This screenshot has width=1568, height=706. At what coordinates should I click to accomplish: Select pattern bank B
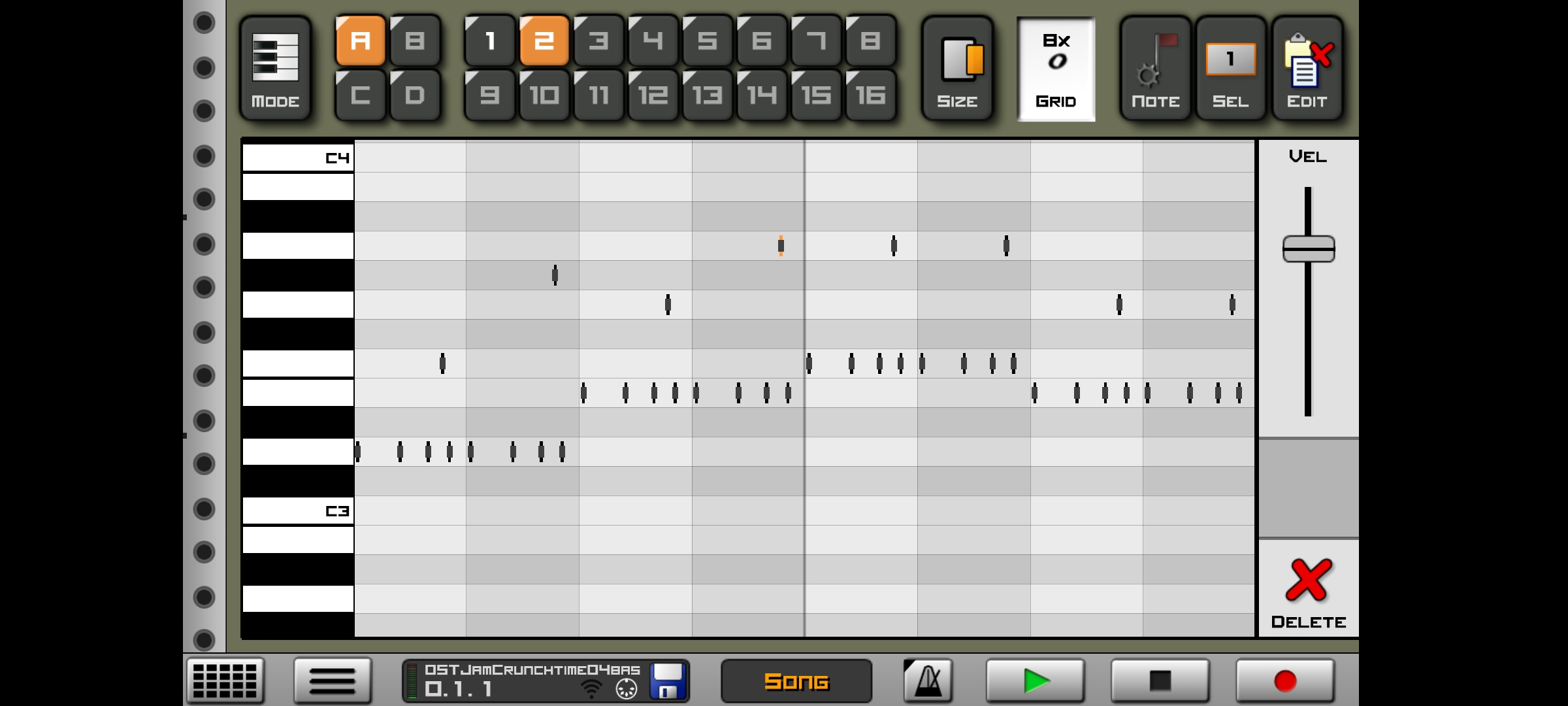pyautogui.click(x=415, y=41)
